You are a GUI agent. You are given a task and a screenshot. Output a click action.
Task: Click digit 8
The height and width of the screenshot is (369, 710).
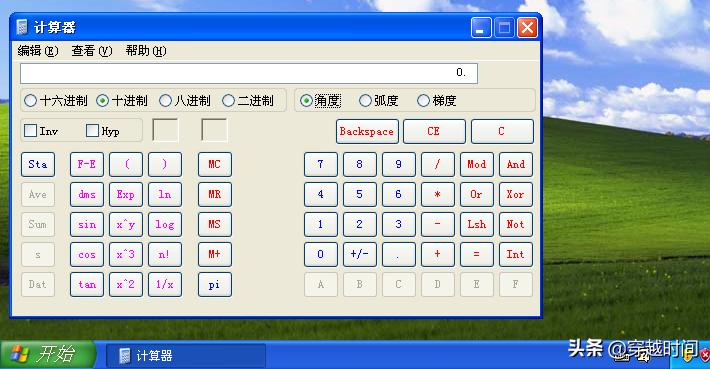coord(360,164)
